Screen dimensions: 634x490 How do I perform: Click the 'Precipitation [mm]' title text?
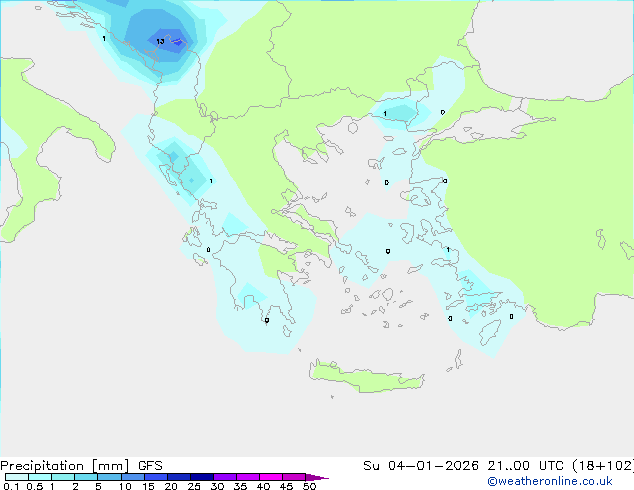click(x=64, y=466)
